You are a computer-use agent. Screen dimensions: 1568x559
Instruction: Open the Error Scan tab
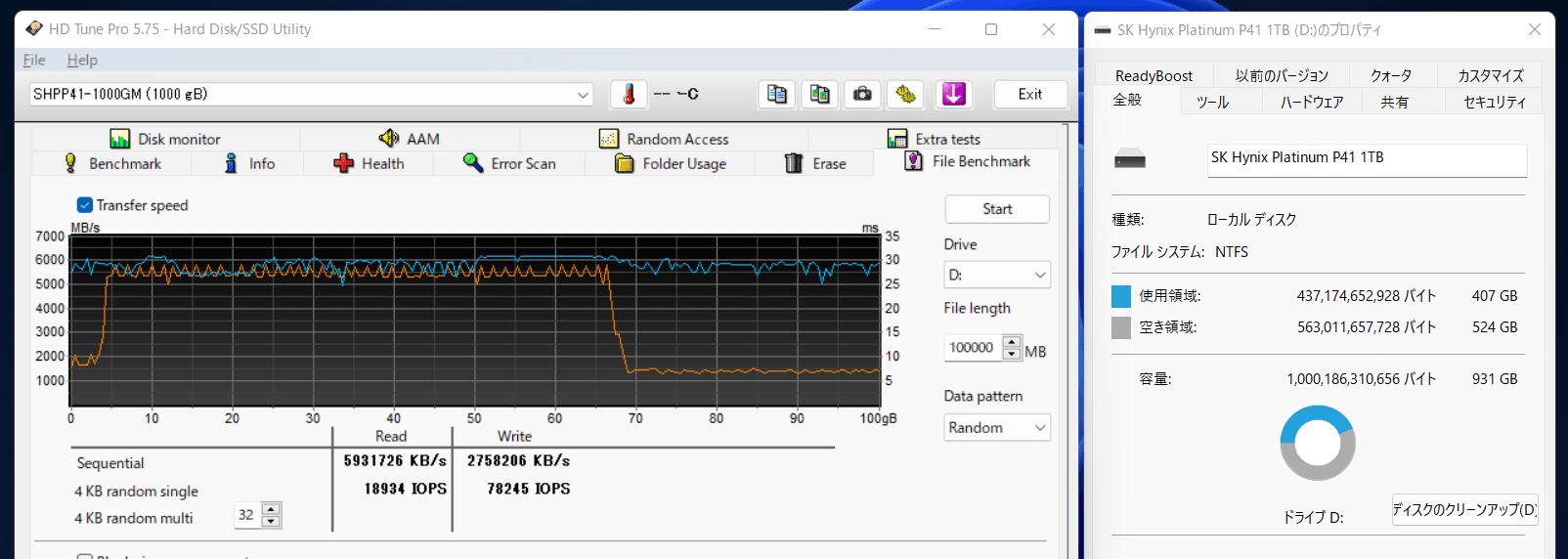click(x=509, y=163)
